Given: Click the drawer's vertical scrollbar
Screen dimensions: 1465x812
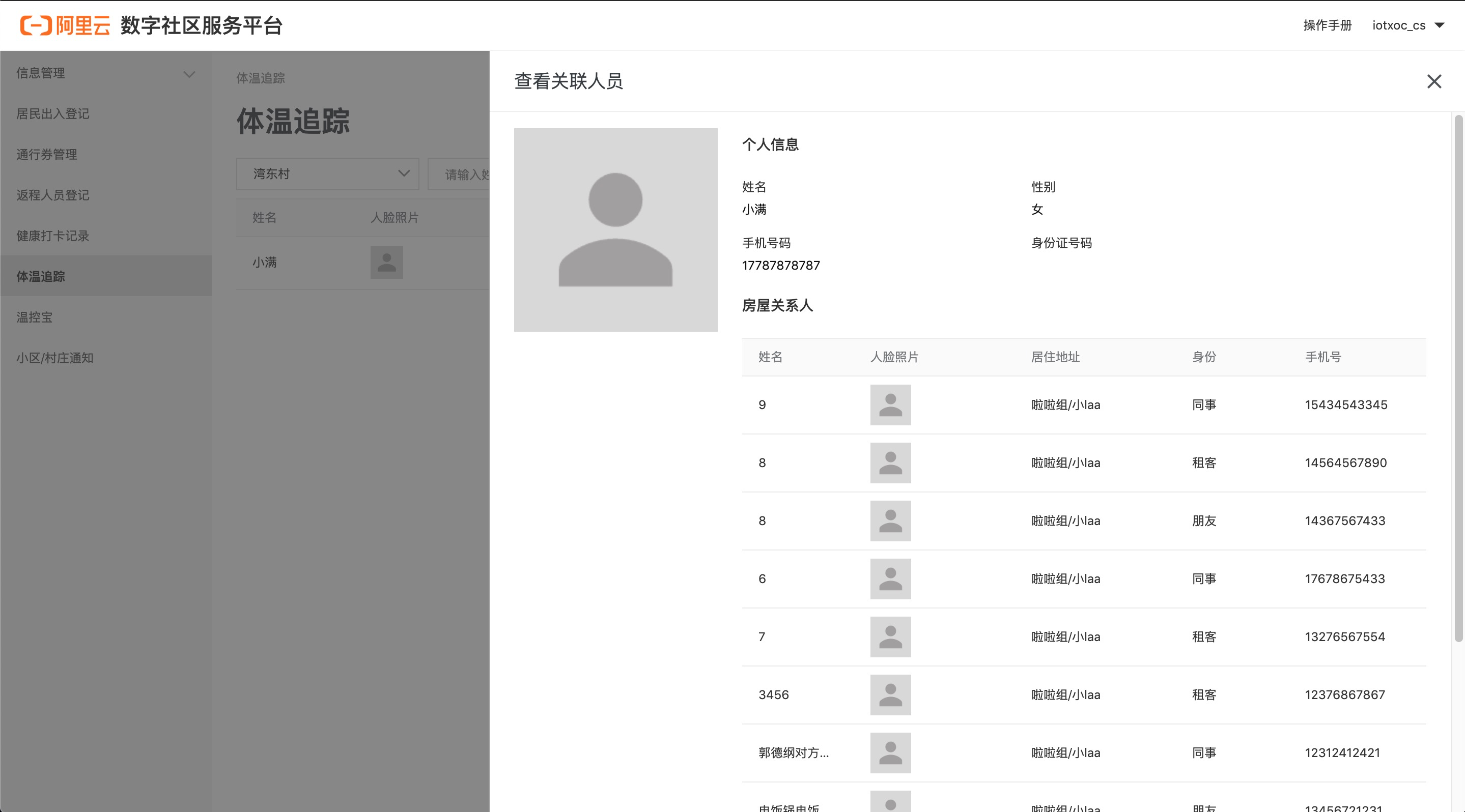Looking at the screenshot, I should 1458,379.
